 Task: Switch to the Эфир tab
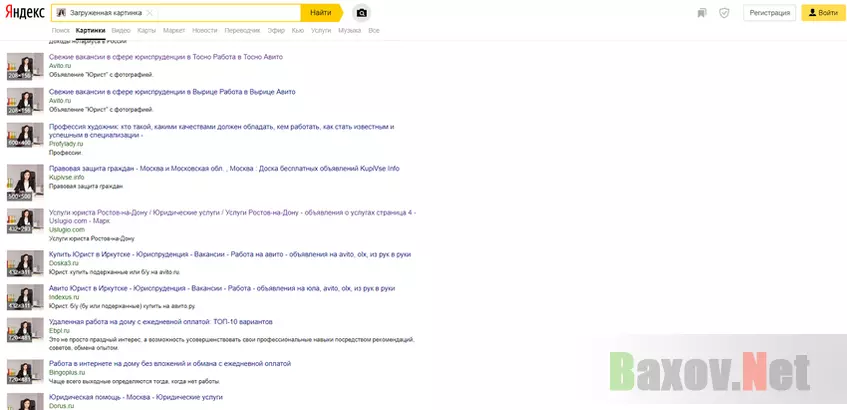click(x=276, y=31)
